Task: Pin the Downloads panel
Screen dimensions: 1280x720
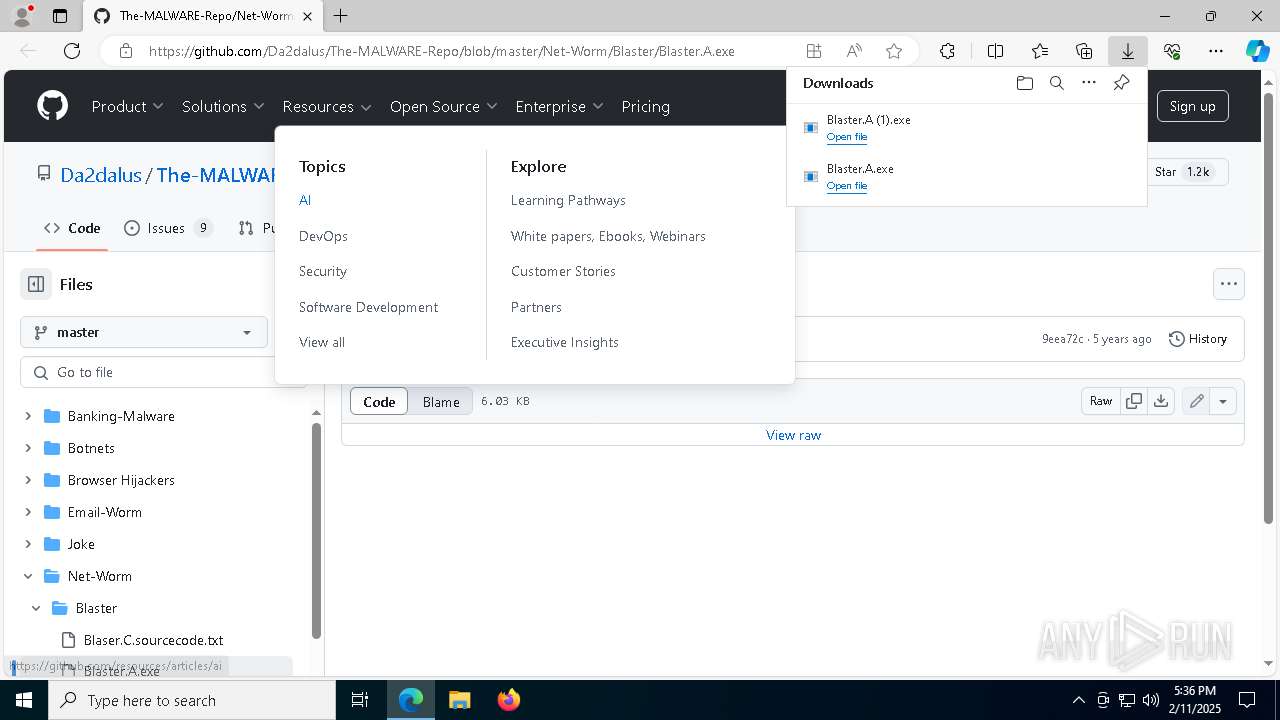Action: [x=1122, y=83]
